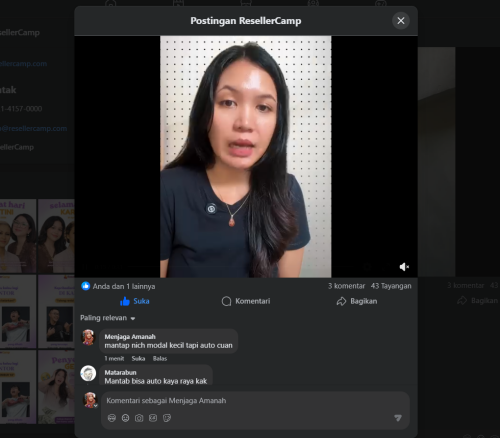This screenshot has height=438, width=500.
Task: Click Bagikan button in background post
Action: (478, 301)
